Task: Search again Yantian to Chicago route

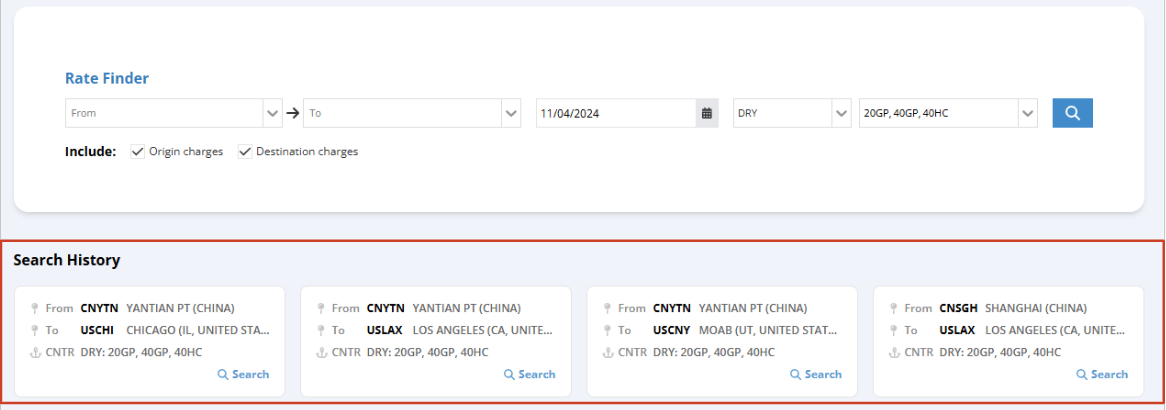Action: 243,374
